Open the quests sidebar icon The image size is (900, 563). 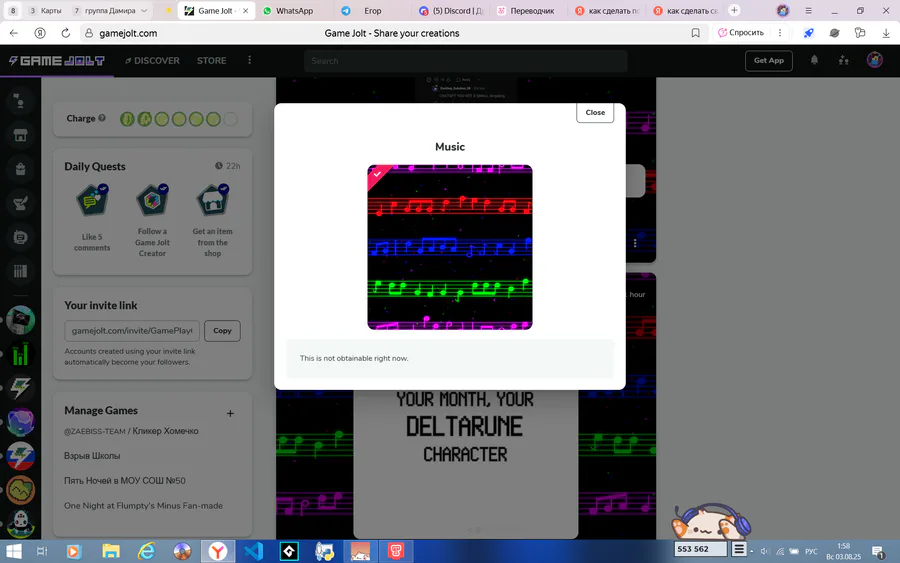tap(20, 203)
